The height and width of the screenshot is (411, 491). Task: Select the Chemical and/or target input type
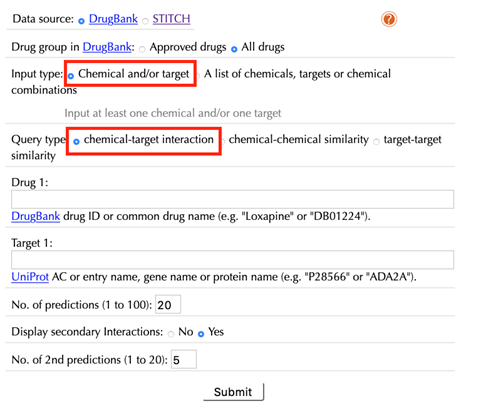[x=71, y=76]
